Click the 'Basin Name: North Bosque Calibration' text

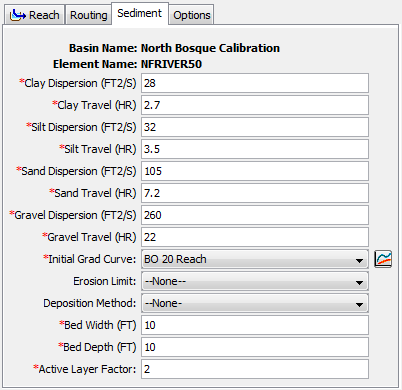click(x=174, y=48)
